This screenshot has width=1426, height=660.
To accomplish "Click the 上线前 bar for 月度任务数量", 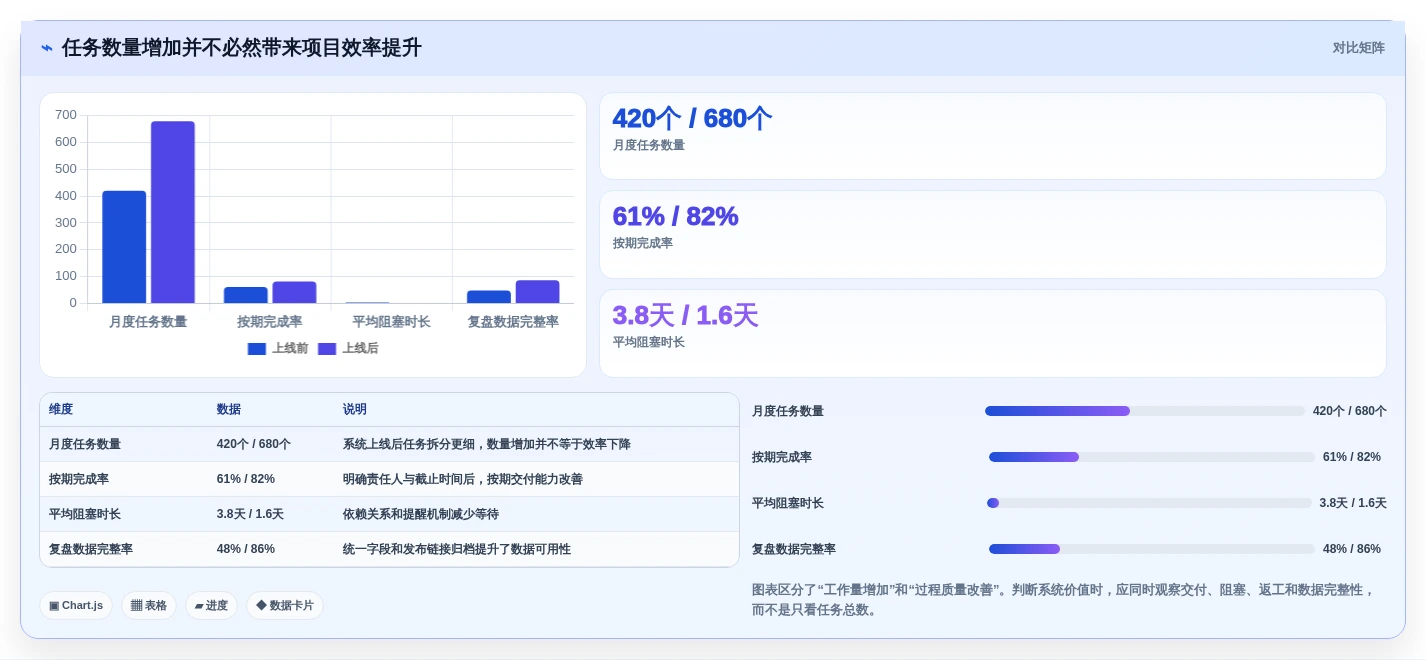I will (x=124, y=247).
